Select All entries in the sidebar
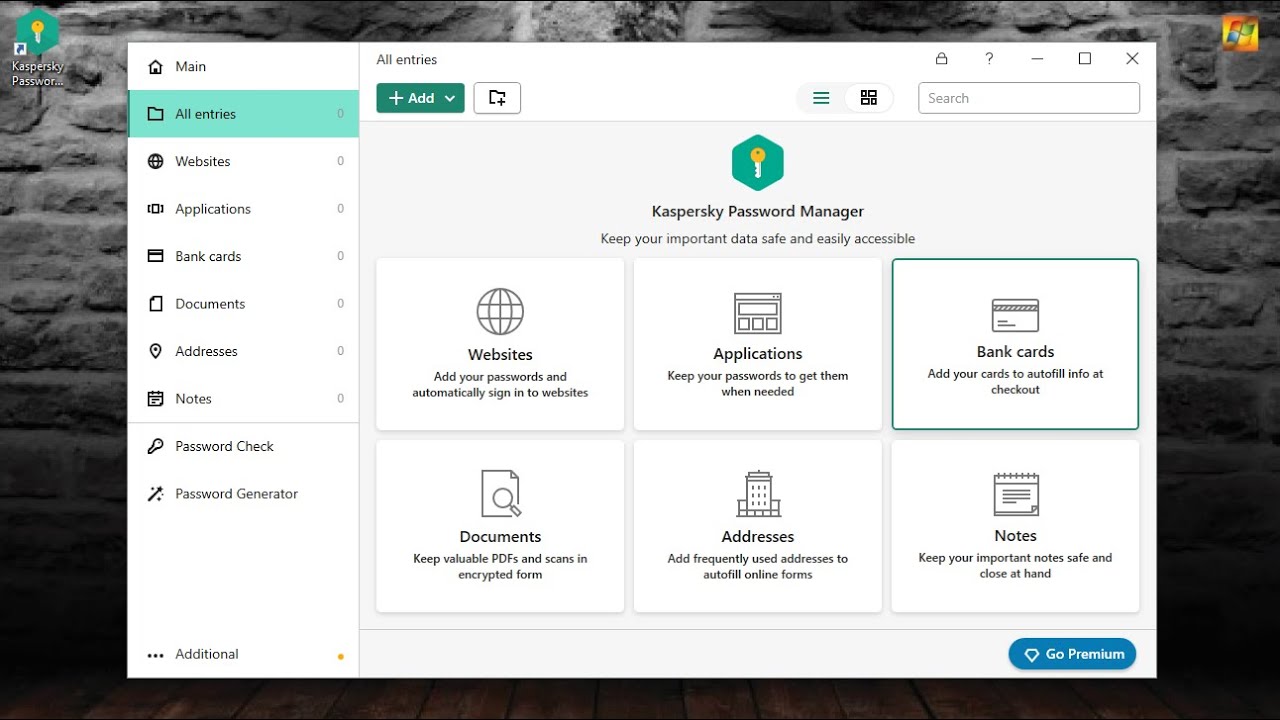 click(244, 114)
